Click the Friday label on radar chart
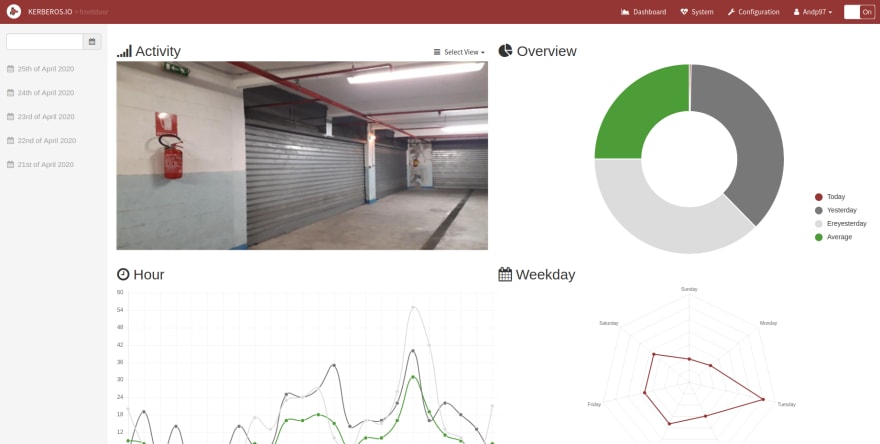The image size is (880, 444). tap(594, 404)
